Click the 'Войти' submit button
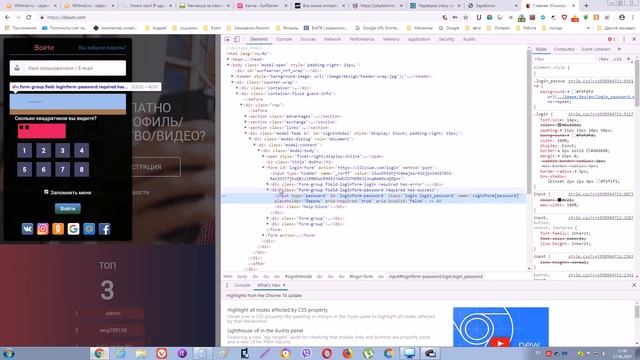 point(68,209)
